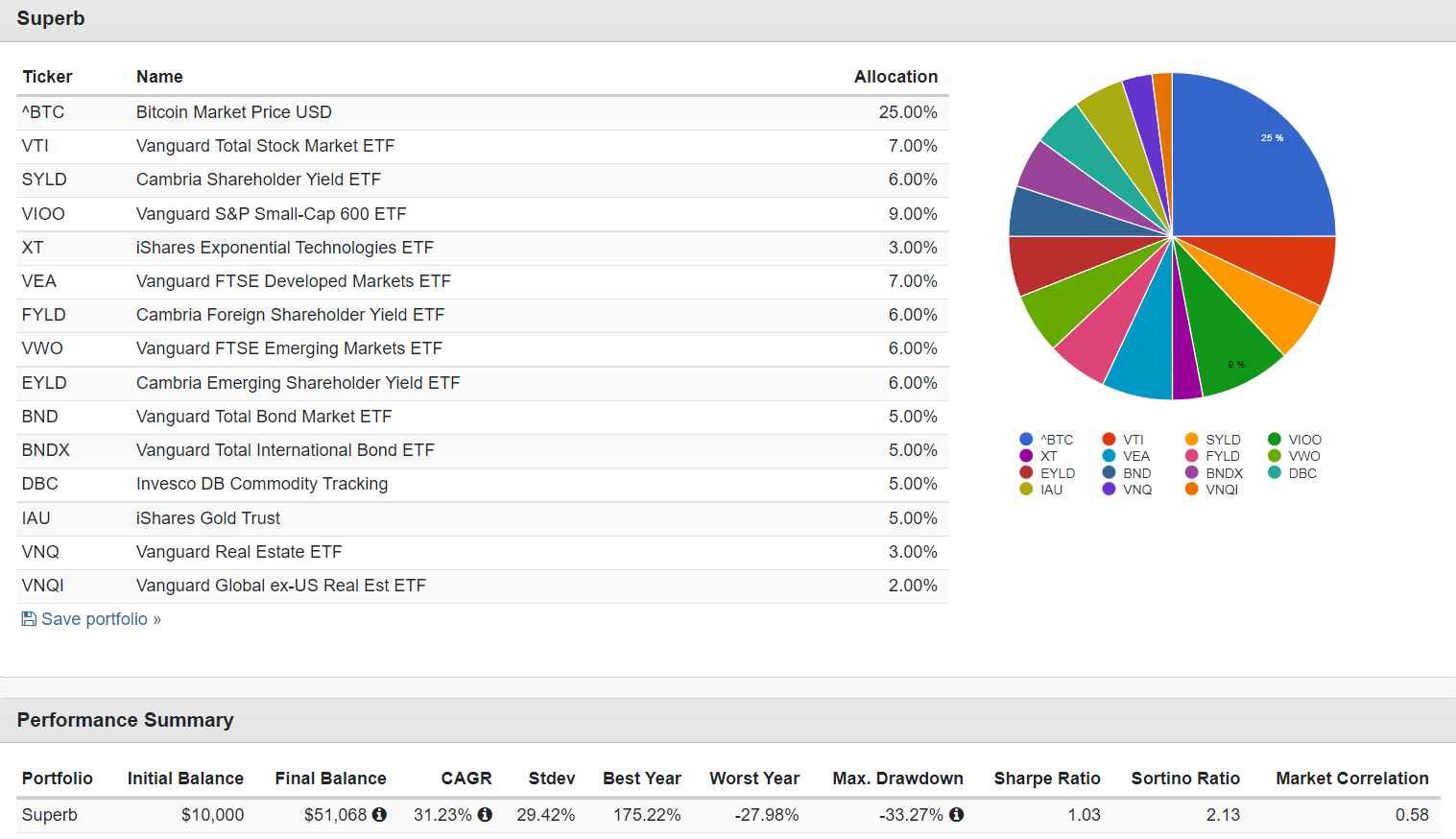Select the VTI ticker cell
The height and width of the screenshot is (839, 1456).
click(x=36, y=146)
